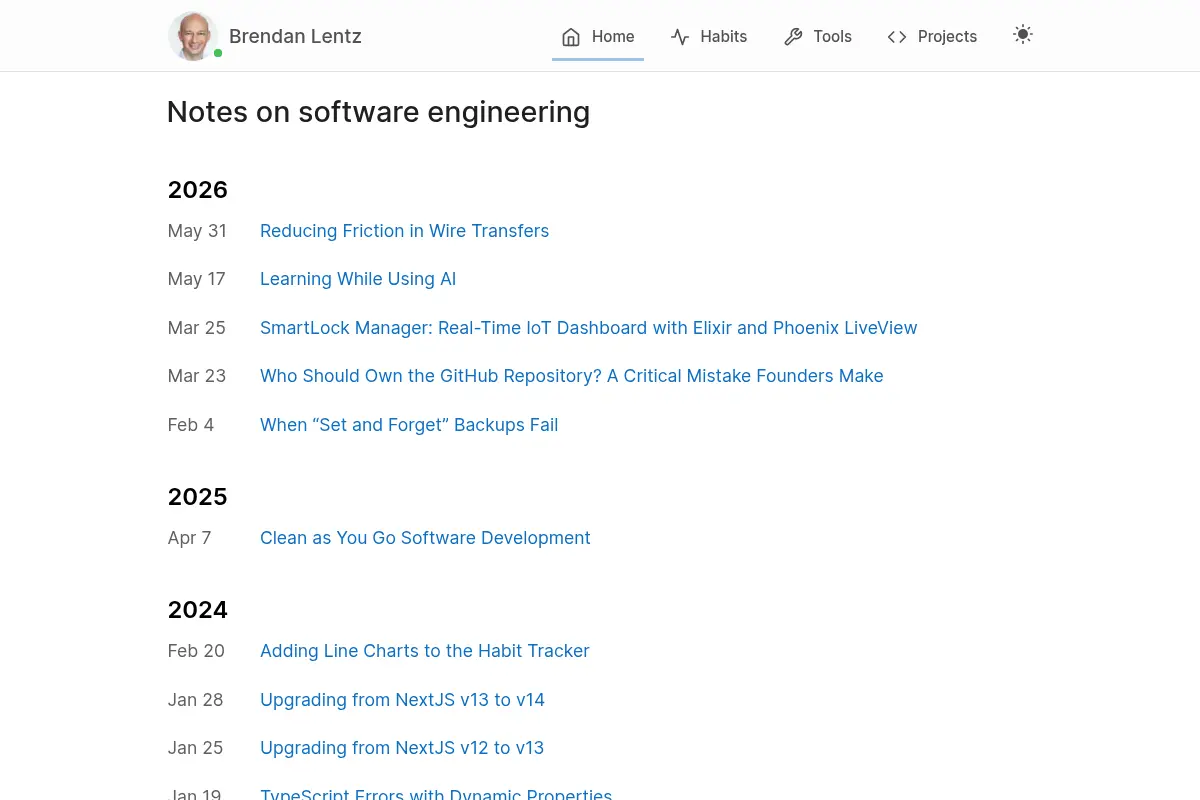Click the house icon in navigation
The height and width of the screenshot is (800, 1200).
click(x=571, y=37)
